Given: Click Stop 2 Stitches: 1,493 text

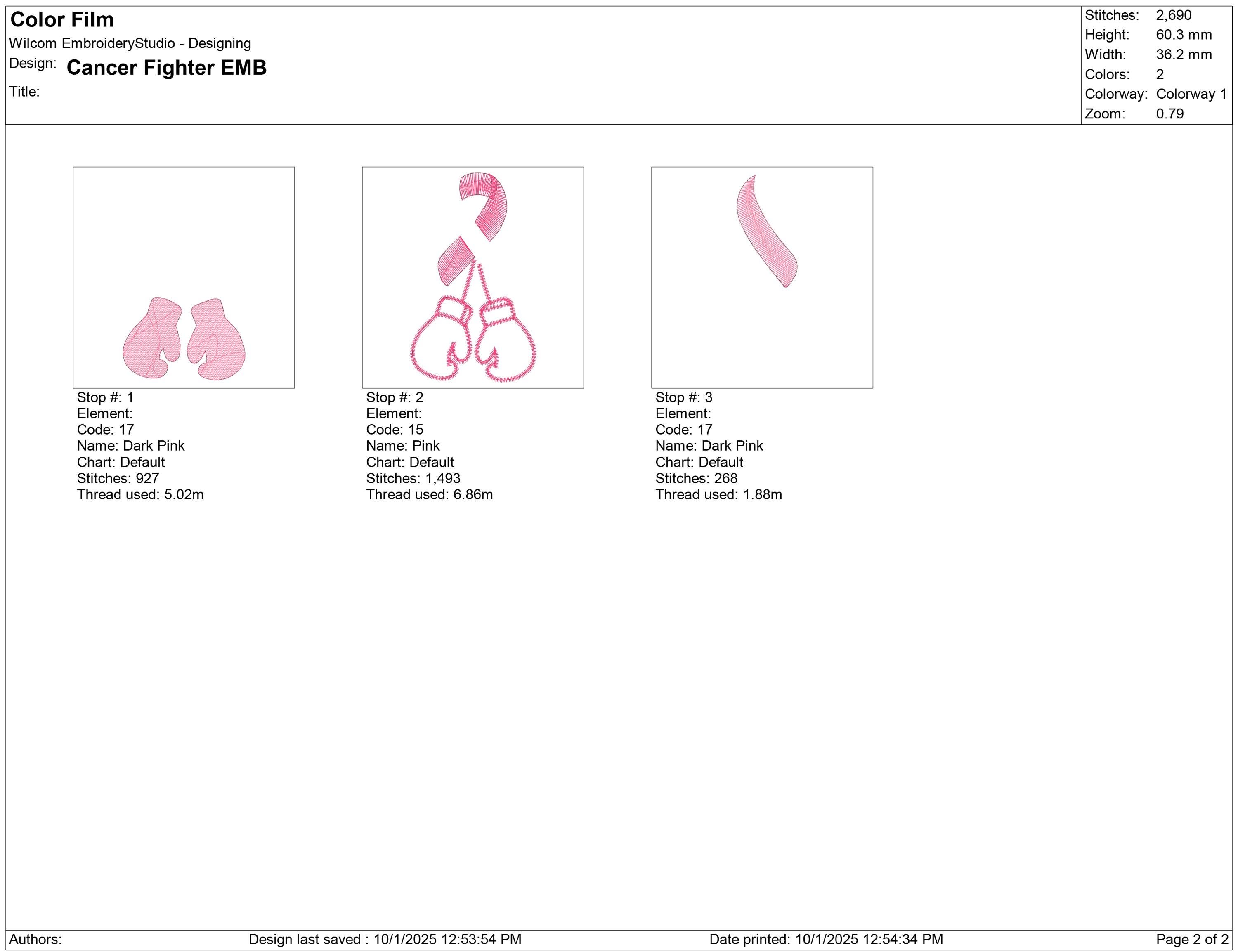Looking at the screenshot, I should coord(413,478).
